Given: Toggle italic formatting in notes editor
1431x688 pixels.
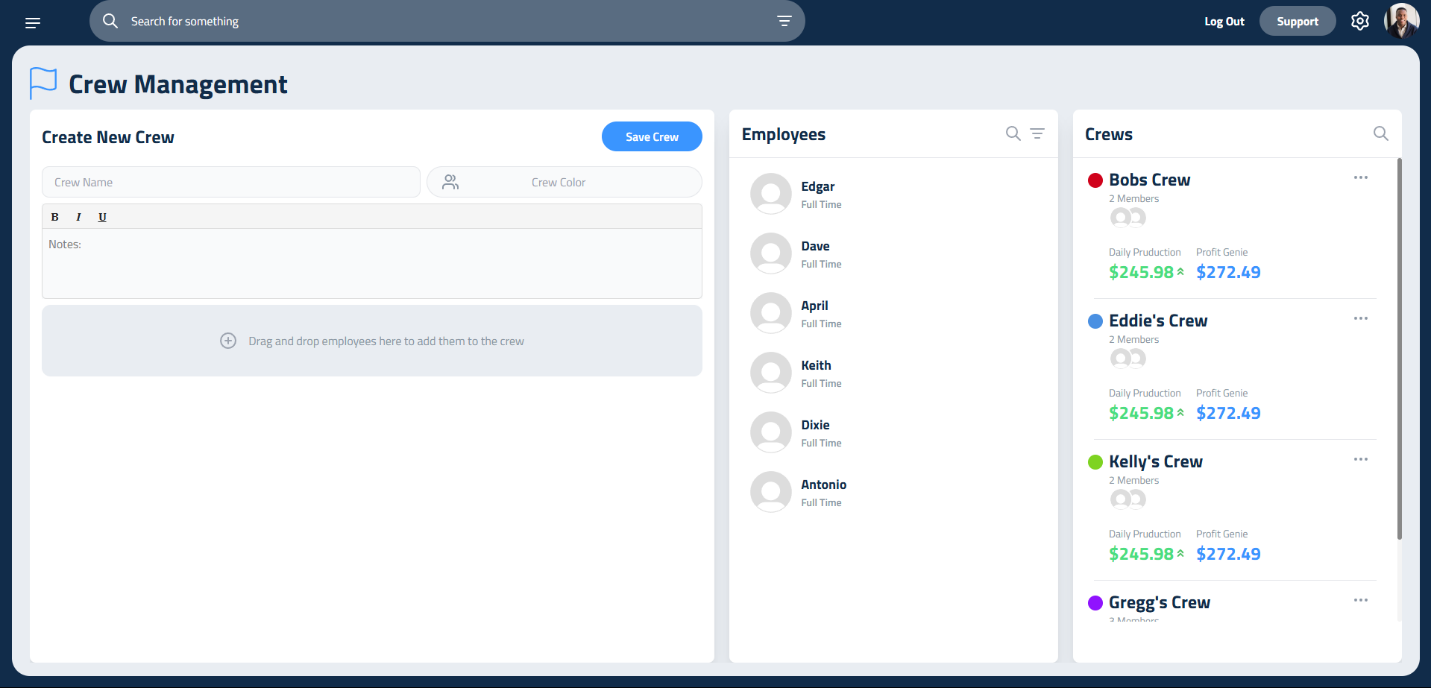Looking at the screenshot, I should pyautogui.click(x=78, y=217).
